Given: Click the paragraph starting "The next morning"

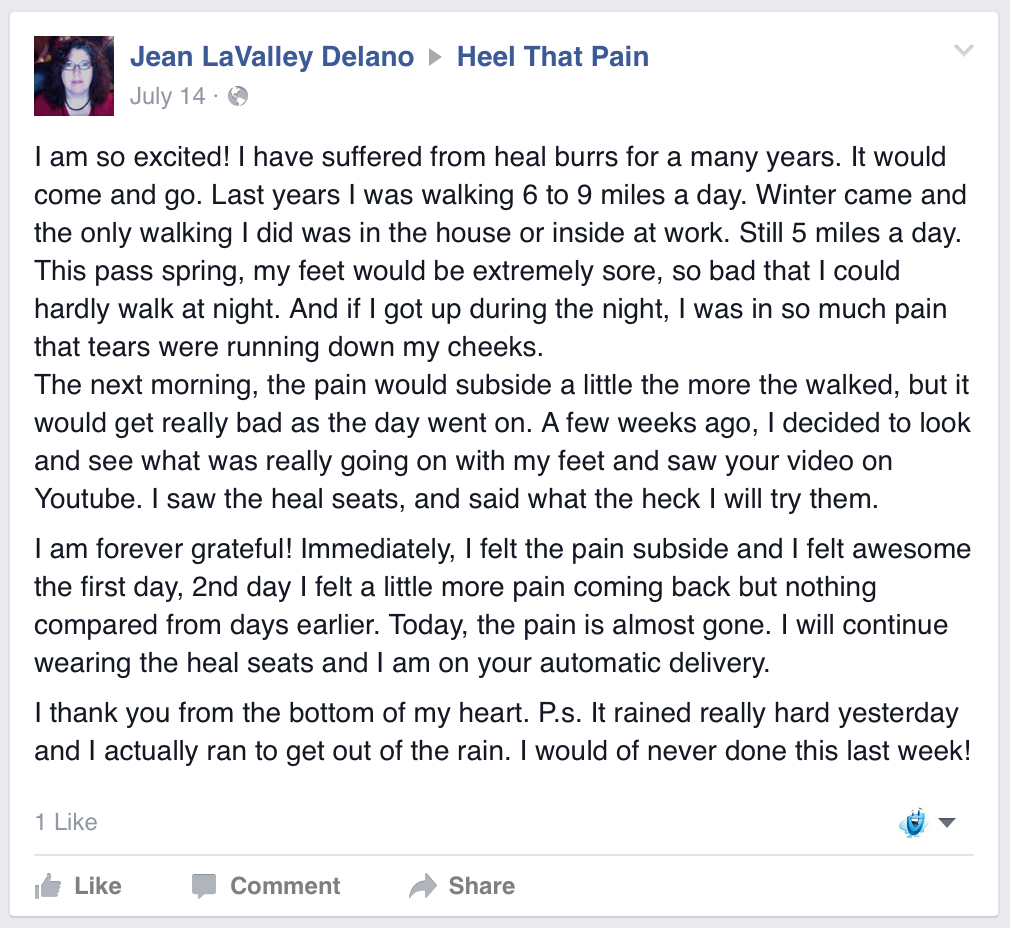Looking at the screenshot, I should [x=502, y=443].
